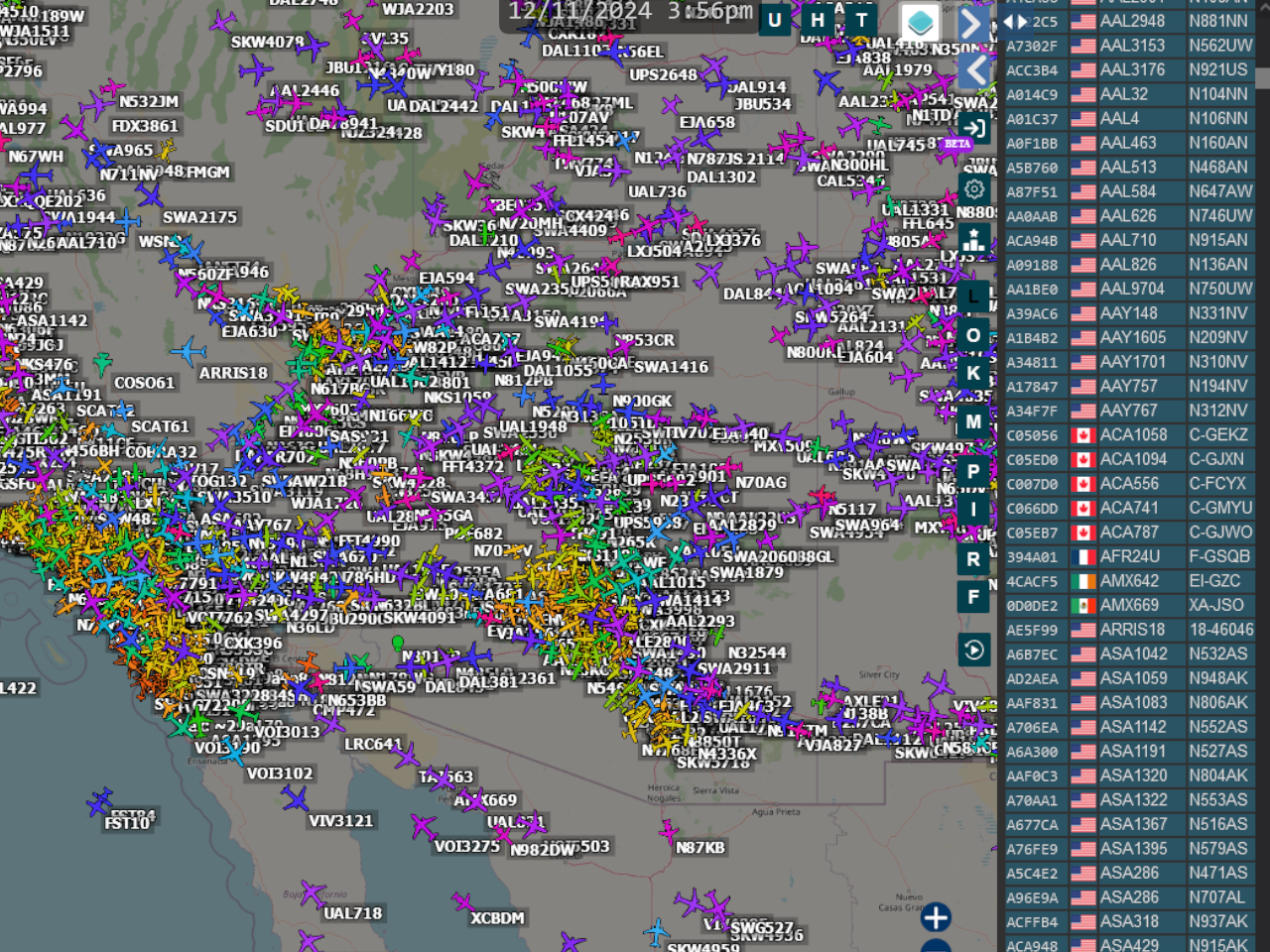This screenshot has width=1270, height=952.
Task: Select the SKW4079 aircraft label on map
Action: tap(267, 43)
